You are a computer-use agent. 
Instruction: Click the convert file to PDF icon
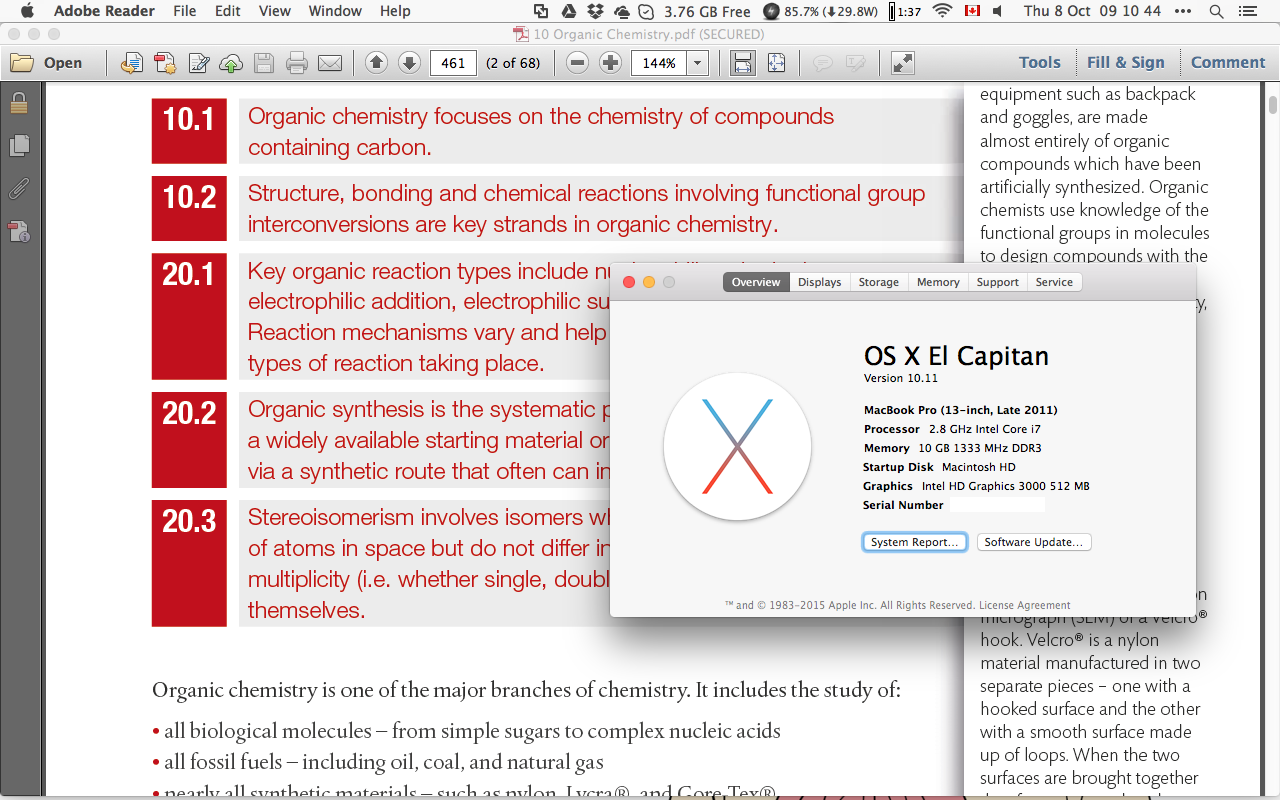(131, 63)
